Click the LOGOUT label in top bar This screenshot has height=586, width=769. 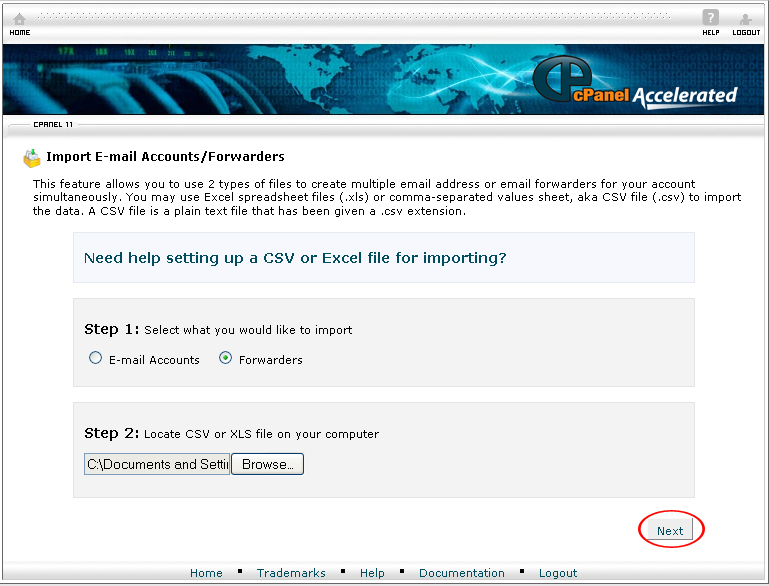click(x=746, y=32)
